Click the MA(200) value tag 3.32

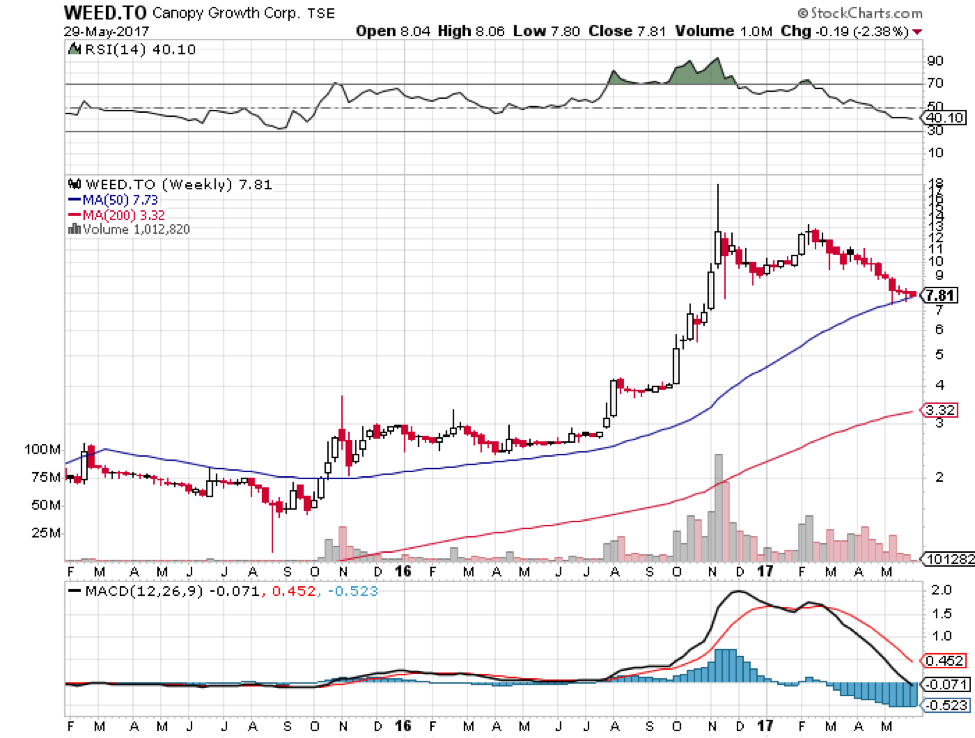click(940, 410)
